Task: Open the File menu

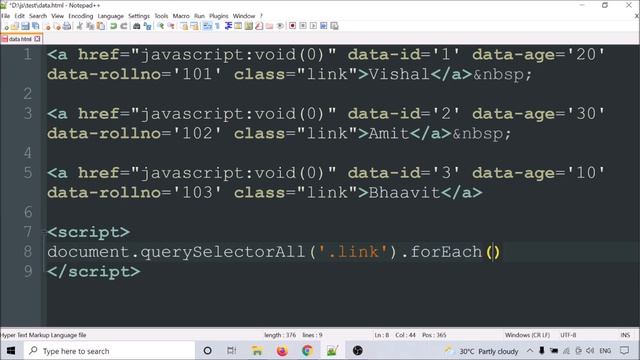Action: point(5,16)
